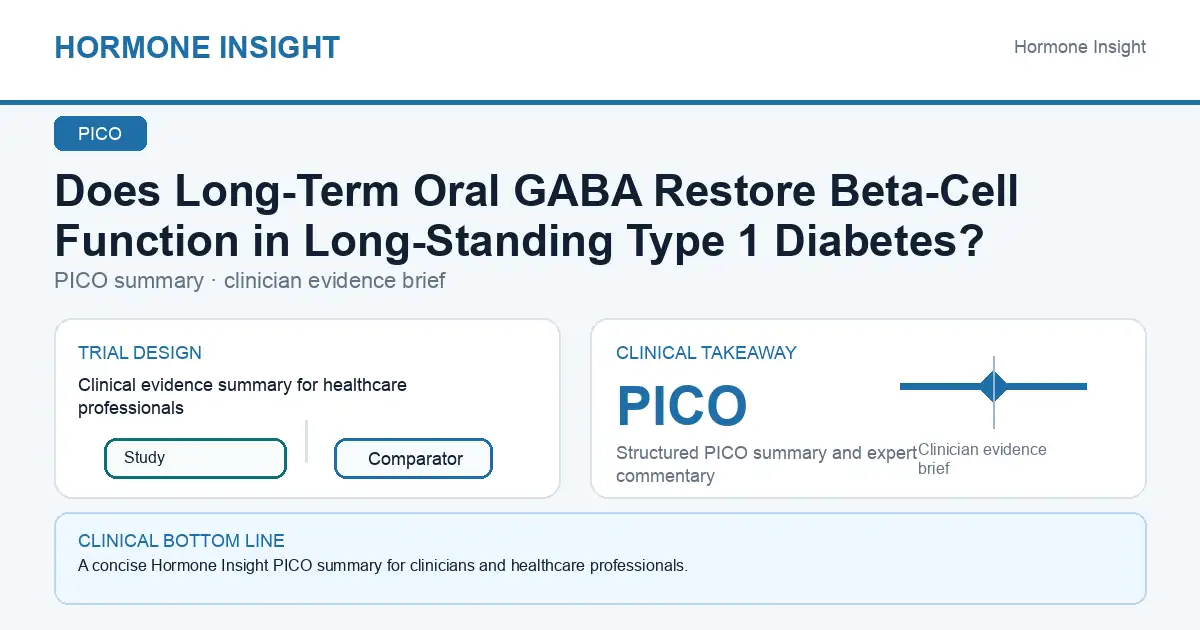Click the horizontal confidence interval bar
Screen dimensions: 1200x630
tap(993, 386)
